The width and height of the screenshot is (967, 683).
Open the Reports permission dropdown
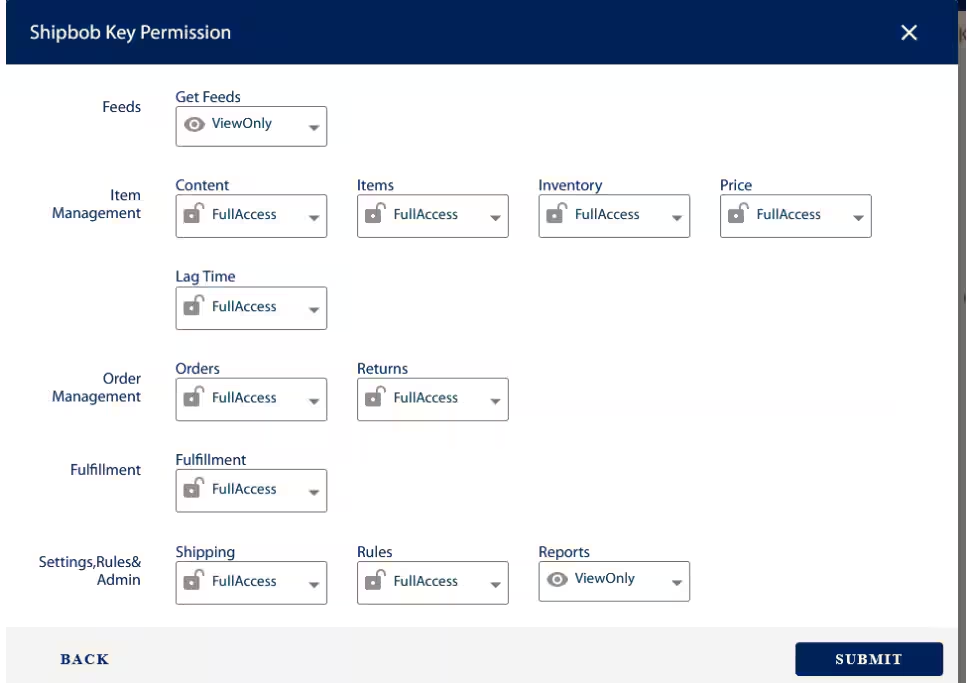677,581
